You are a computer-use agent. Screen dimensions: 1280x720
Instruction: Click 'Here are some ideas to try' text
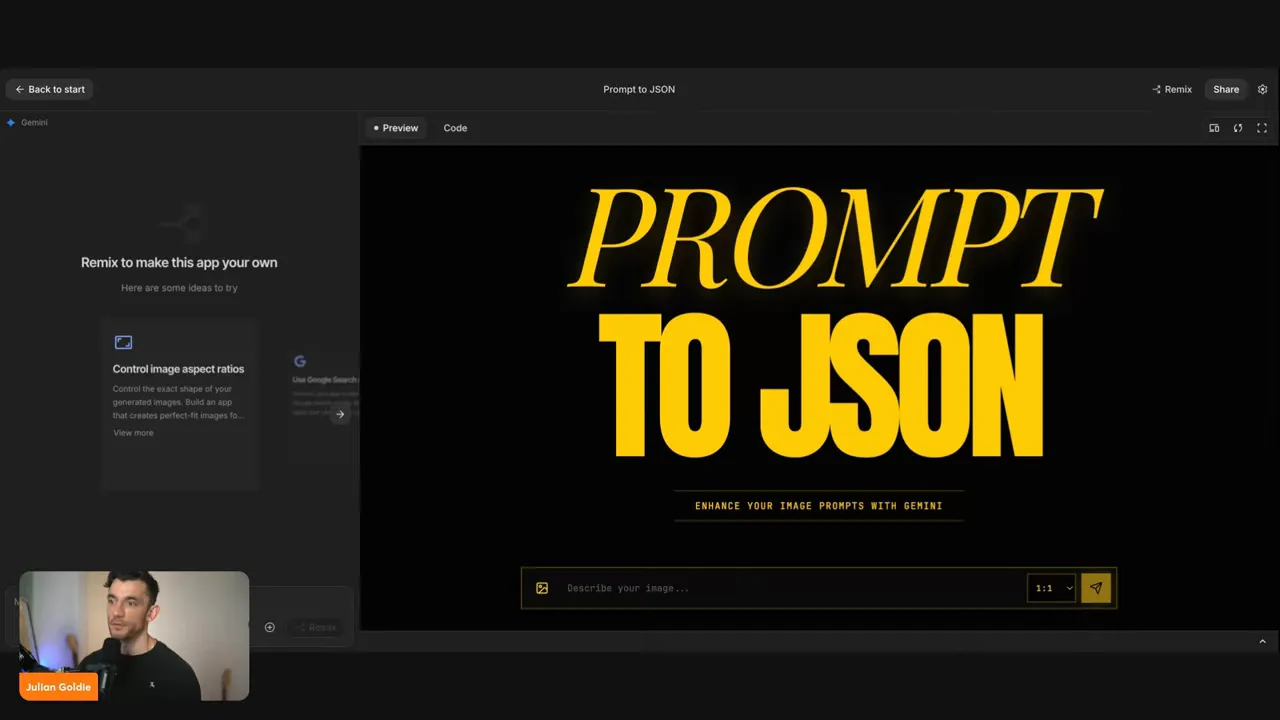(179, 288)
